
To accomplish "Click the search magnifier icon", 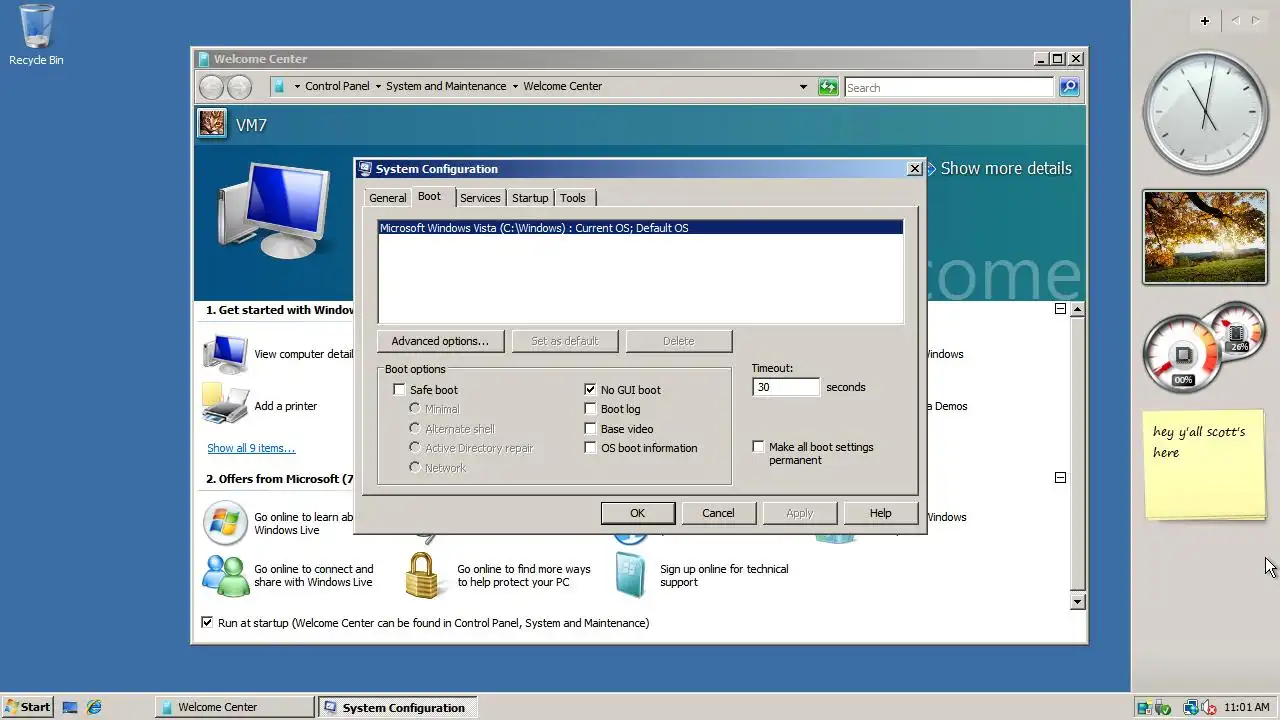I will tap(1069, 87).
